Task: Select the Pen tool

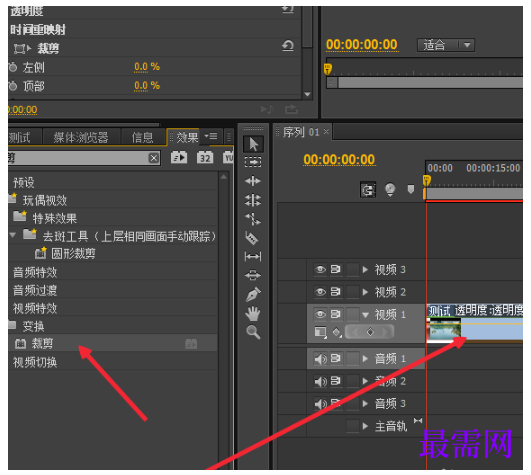Action: 253,294
